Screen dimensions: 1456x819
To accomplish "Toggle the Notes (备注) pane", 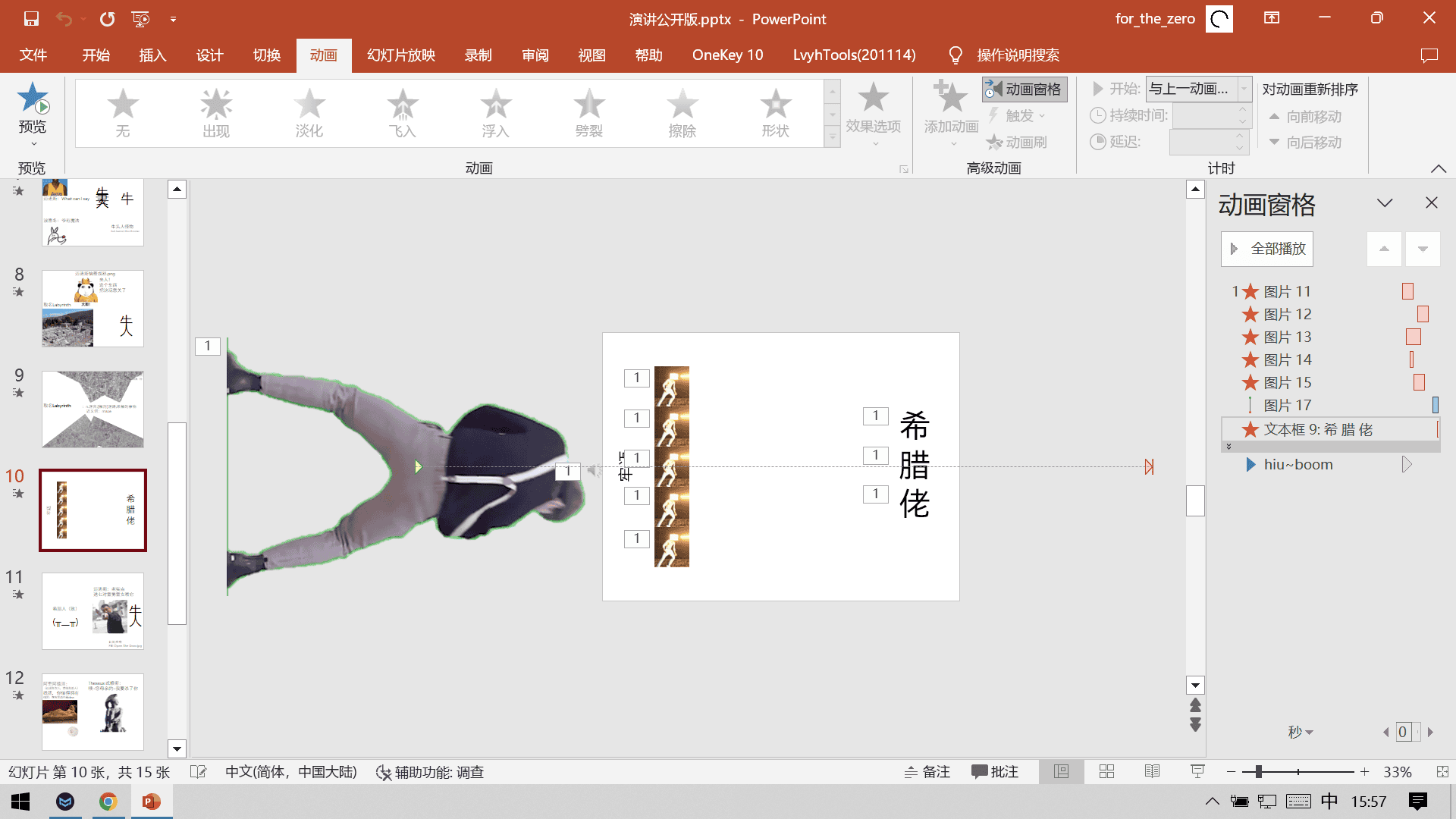I will point(927,771).
